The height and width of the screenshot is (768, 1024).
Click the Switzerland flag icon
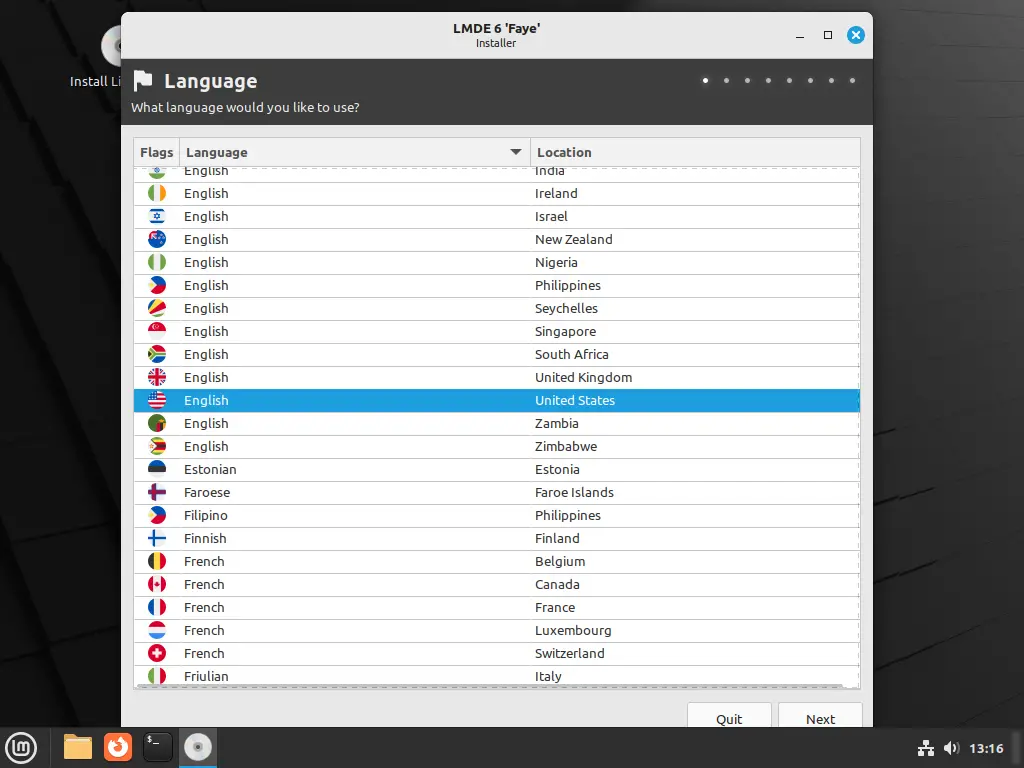(x=157, y=653)
